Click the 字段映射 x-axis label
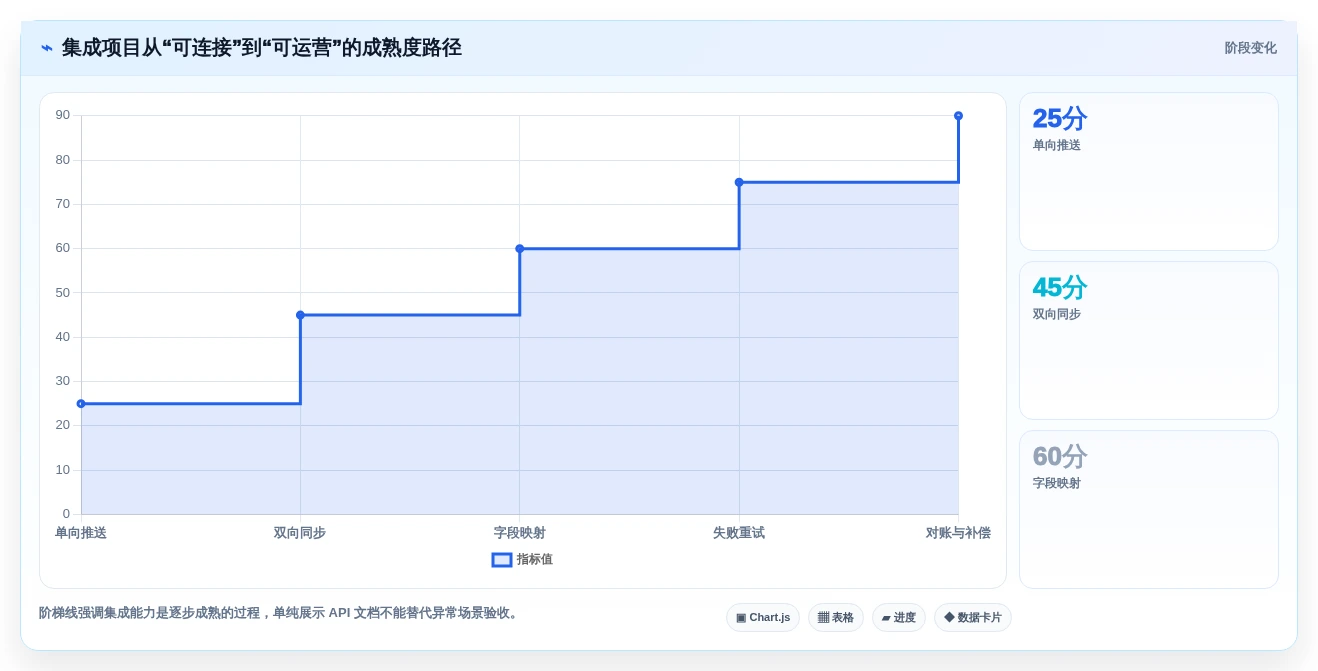The width and height of the screenshot is (1318, 671). [520, 533]
